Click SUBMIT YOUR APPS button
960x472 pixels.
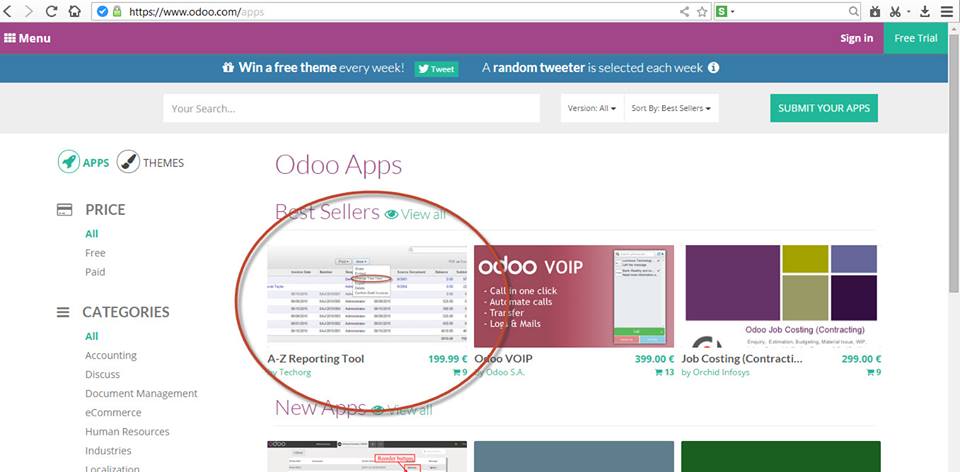pos(824,108)
